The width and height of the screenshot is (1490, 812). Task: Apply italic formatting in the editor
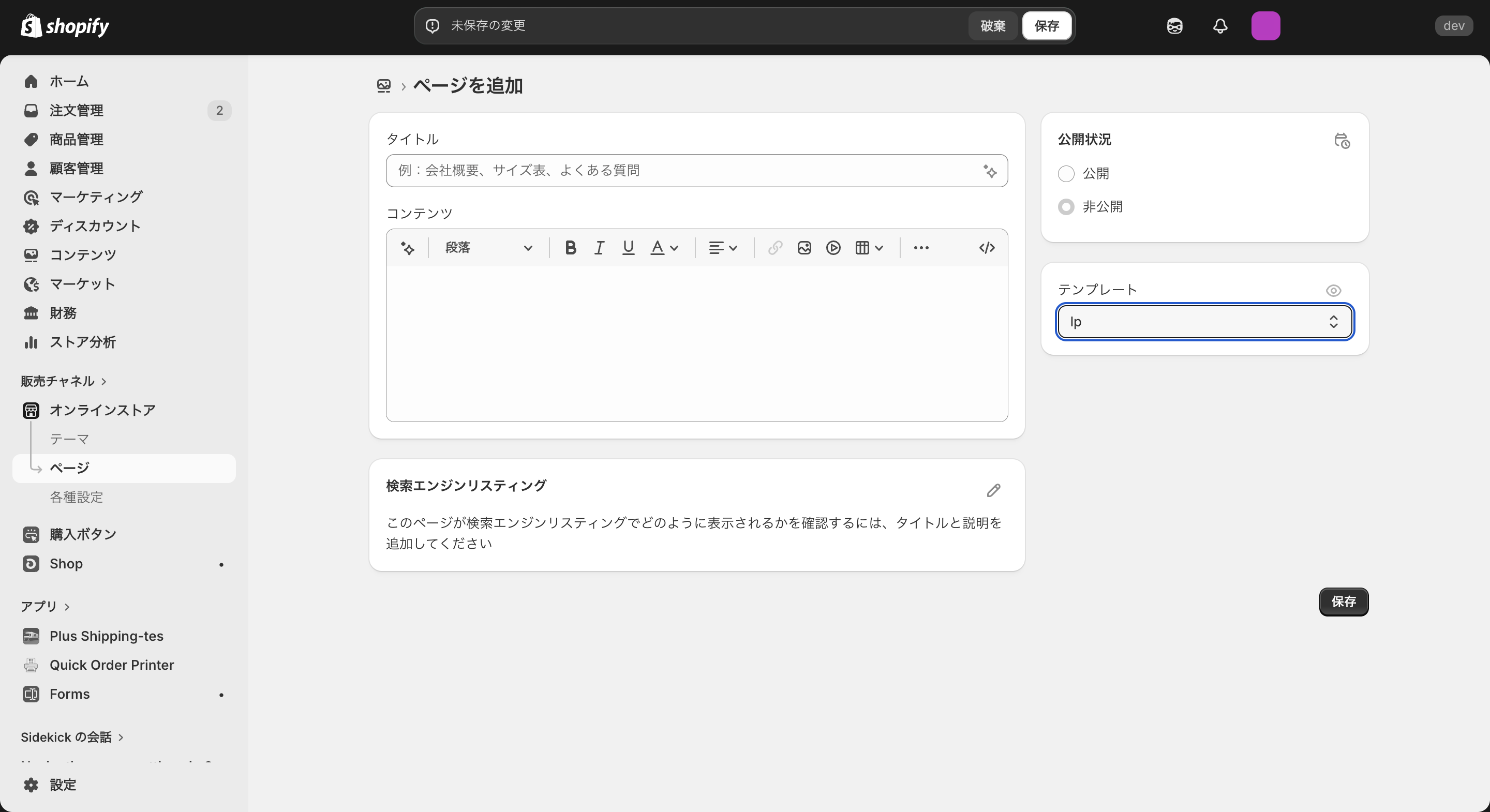[x=599, y=248]
